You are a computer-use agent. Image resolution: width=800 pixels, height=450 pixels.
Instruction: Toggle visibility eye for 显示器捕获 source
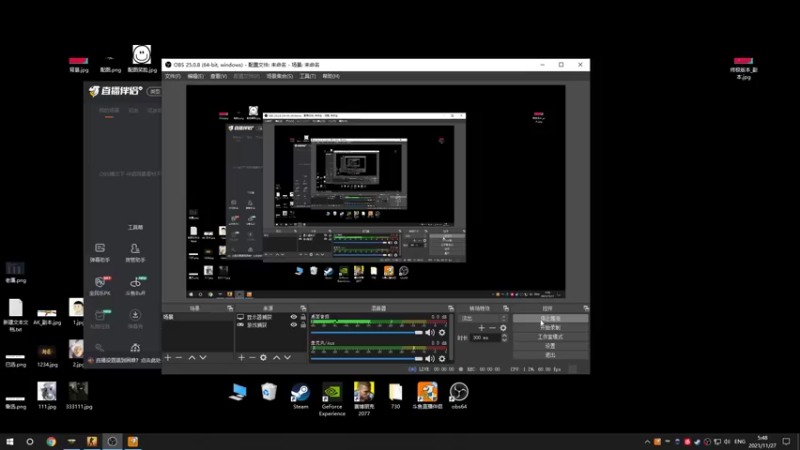click(293, 317)
